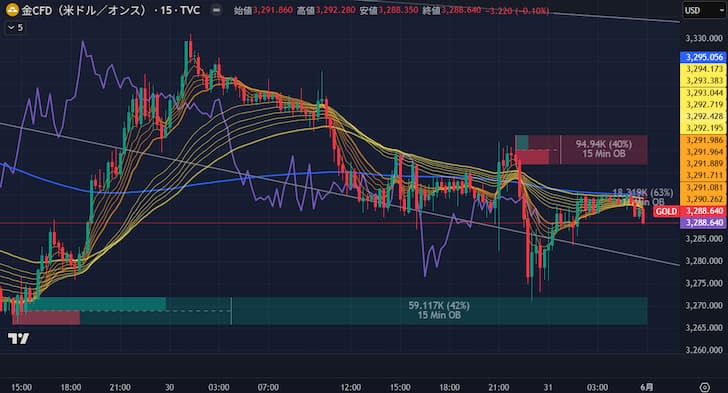Click the 終値 3,288.640 close value
The image size is (728, 393).
tap(451, 10)
